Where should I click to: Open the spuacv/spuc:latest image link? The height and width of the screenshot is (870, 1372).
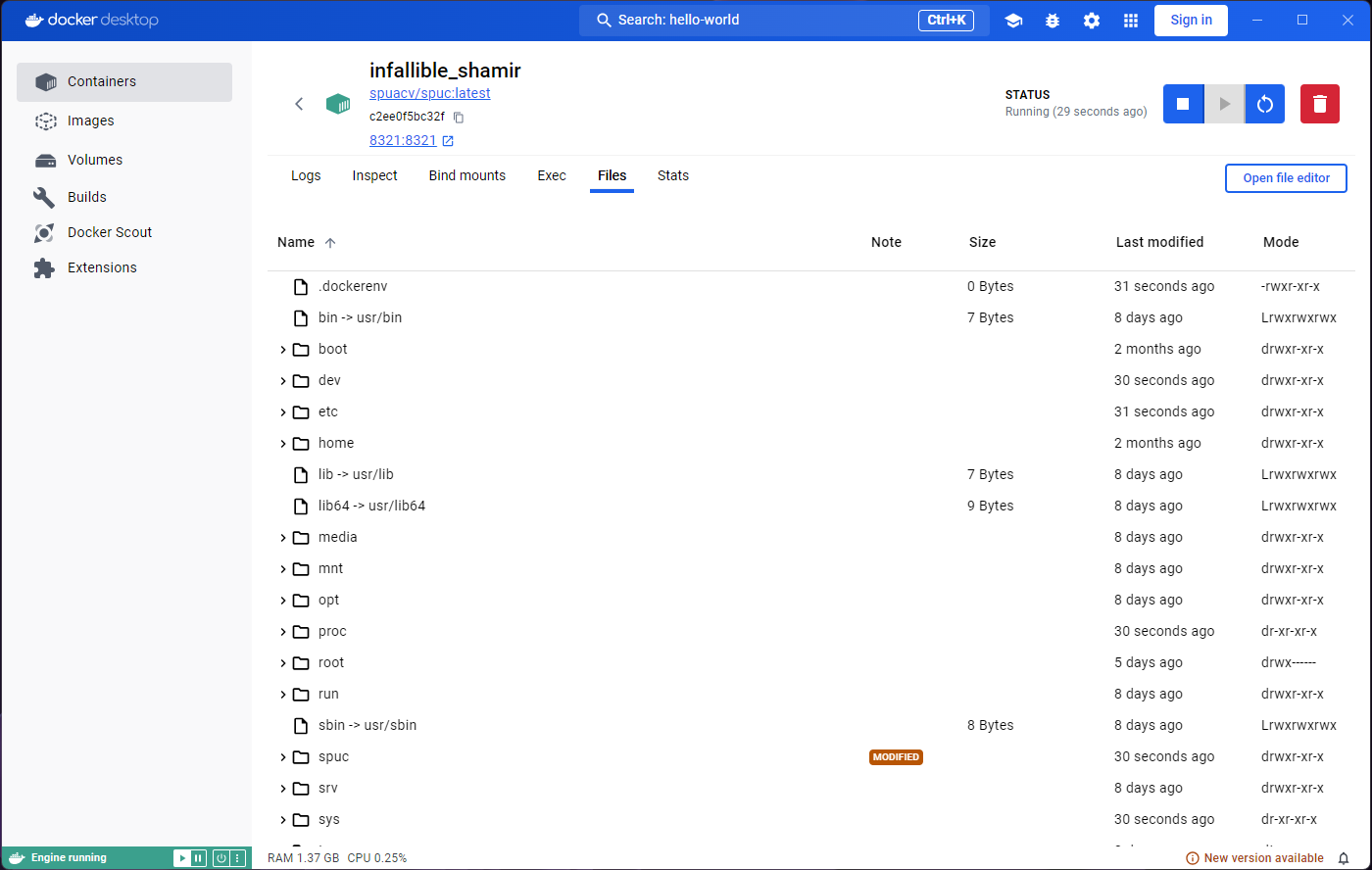(x=430, y=93)
